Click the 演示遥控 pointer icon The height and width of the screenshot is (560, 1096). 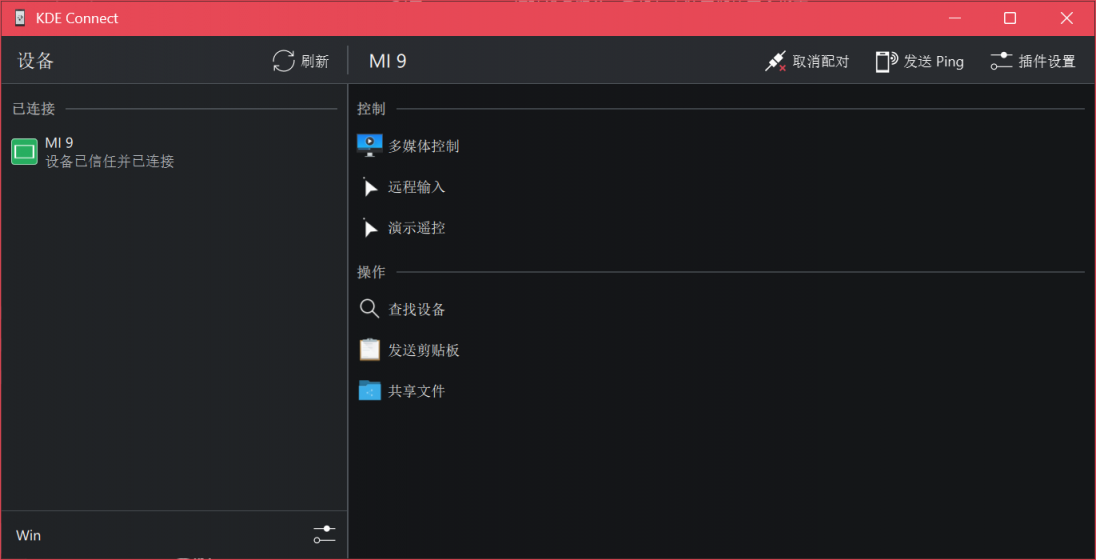370,228
